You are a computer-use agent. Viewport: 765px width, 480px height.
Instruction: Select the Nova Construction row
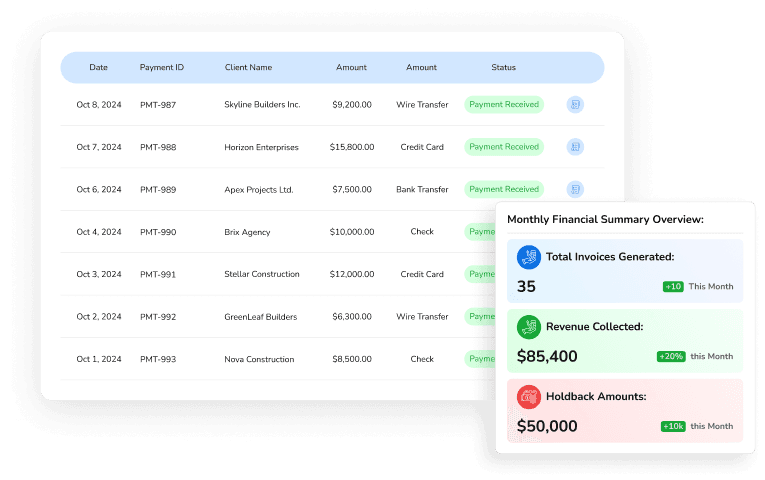pos(259,359)
